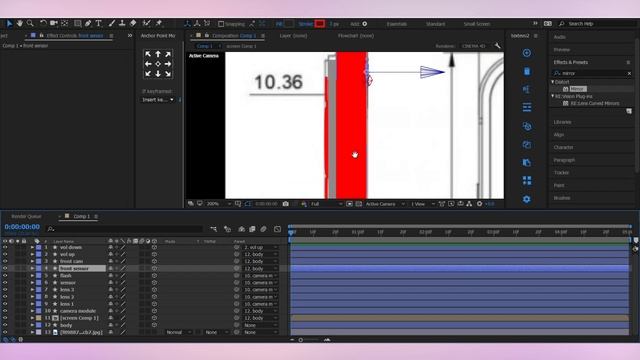Select the Clone Stamp tool
Viewport: 640px width, 360px height.
tap(122, 24)
